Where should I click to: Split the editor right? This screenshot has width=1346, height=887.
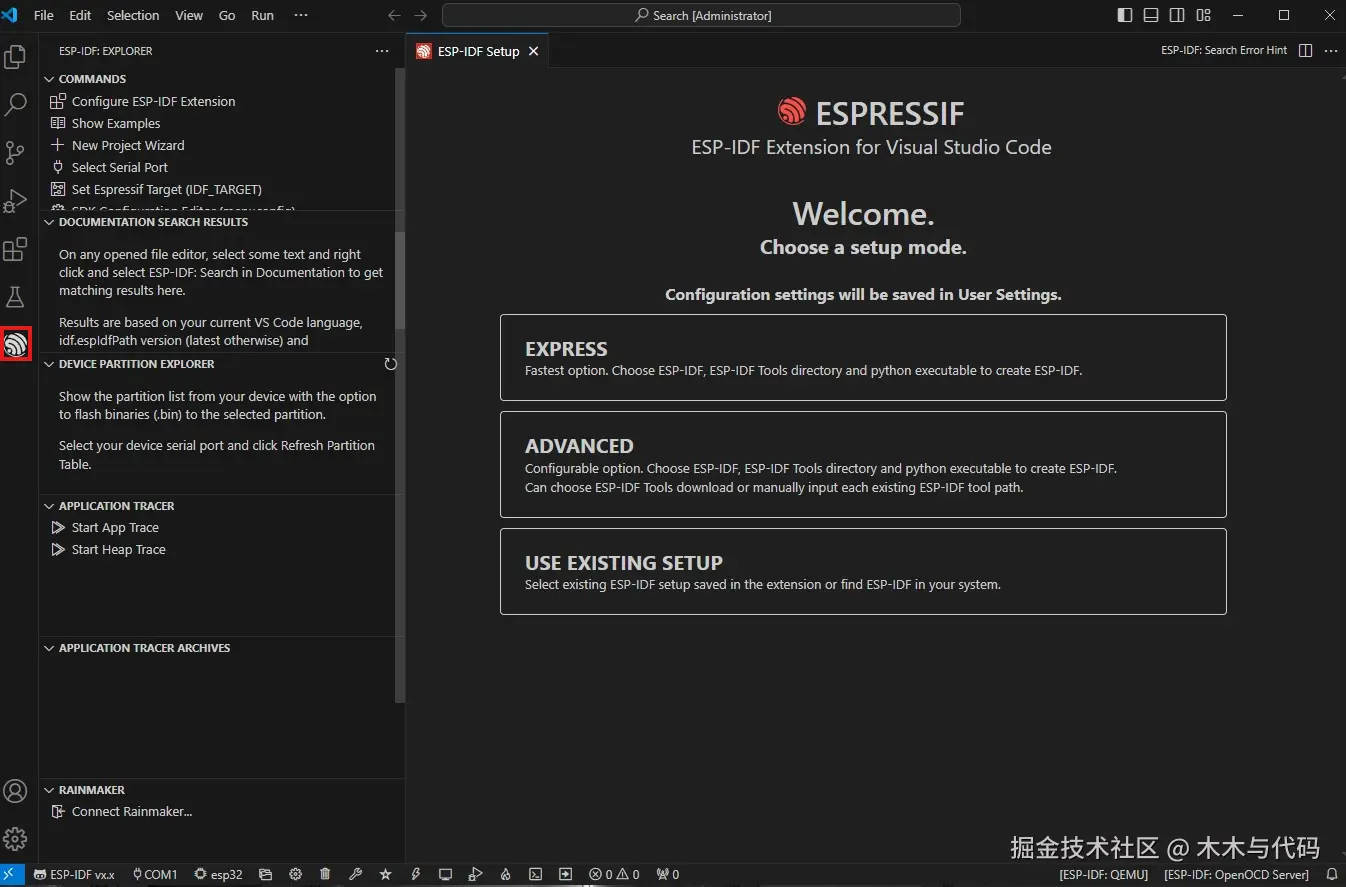click(x=1305, y=50)
